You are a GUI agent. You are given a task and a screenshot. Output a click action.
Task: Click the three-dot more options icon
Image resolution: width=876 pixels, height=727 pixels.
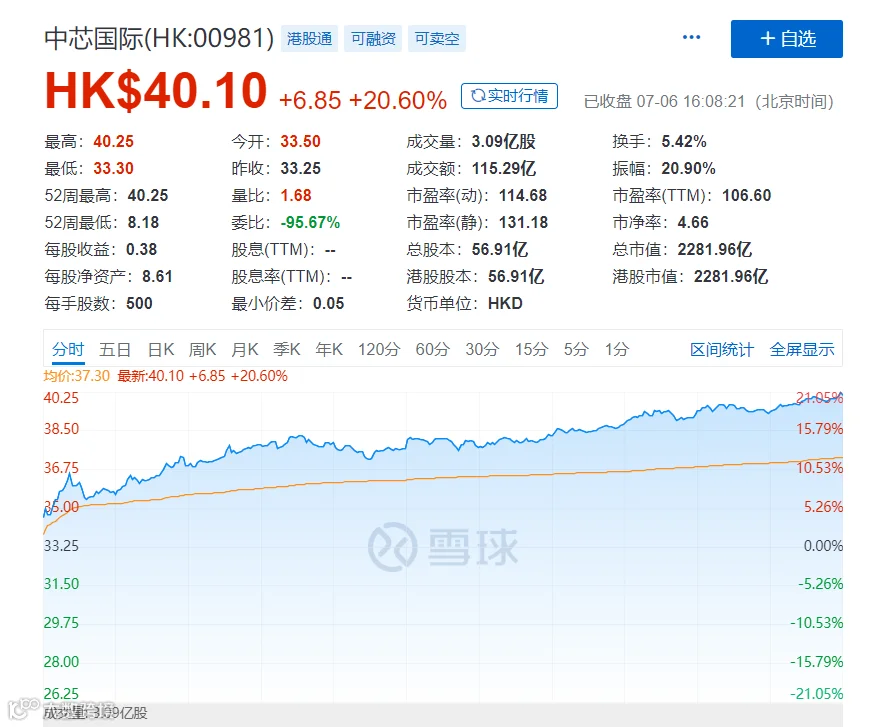[x=691, y=37]
